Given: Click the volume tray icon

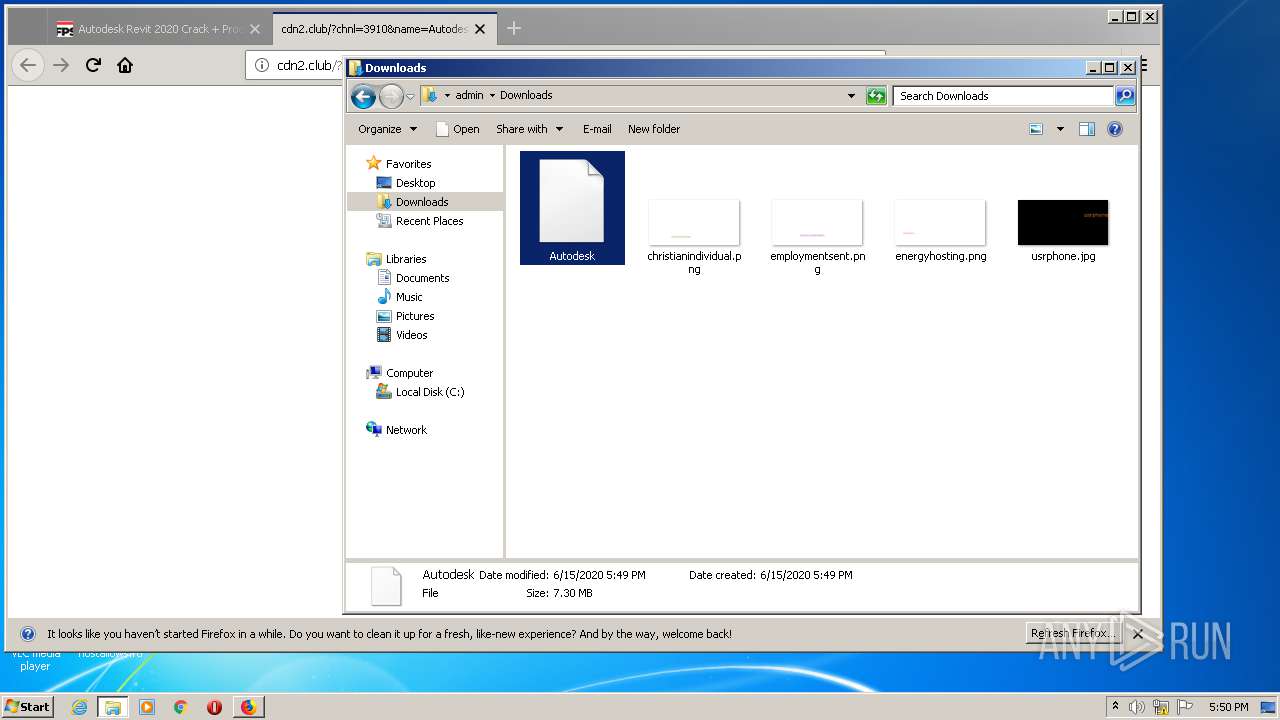Looking at the screenshot, I should coord(1137,707).
